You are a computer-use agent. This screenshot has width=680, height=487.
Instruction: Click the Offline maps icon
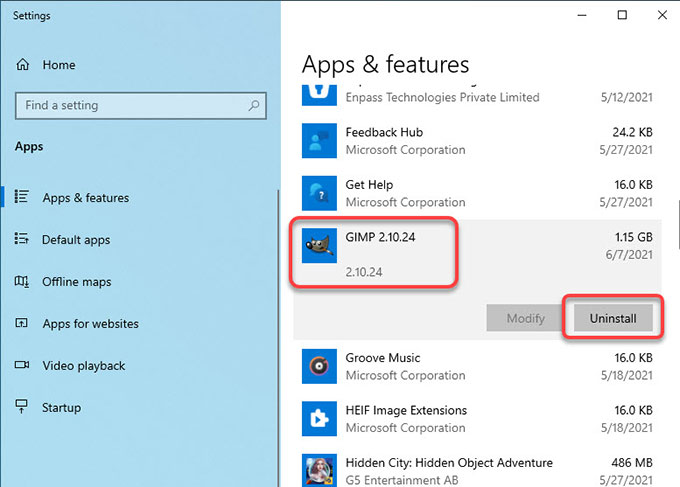tap(22, 281)
